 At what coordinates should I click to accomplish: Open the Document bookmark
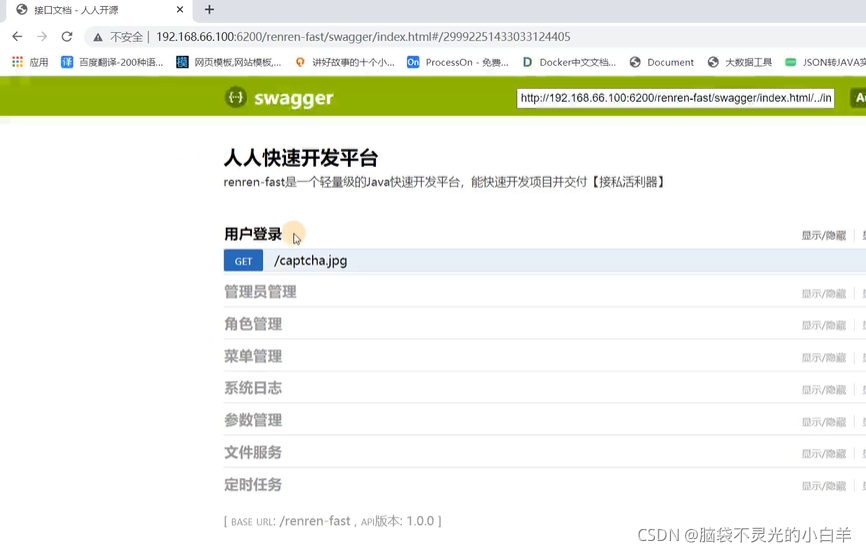(x=662, y=62)
